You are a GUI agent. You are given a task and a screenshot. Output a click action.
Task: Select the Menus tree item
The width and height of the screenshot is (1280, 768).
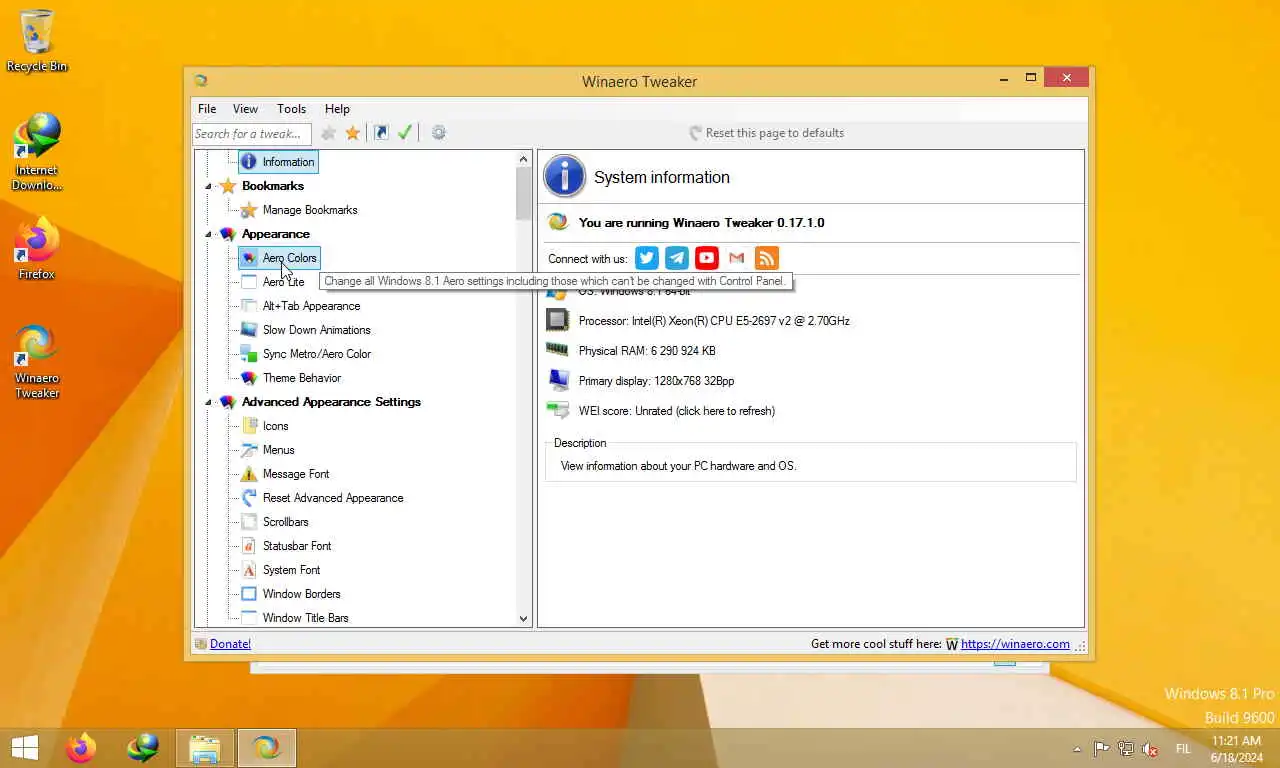coord(278,450)
